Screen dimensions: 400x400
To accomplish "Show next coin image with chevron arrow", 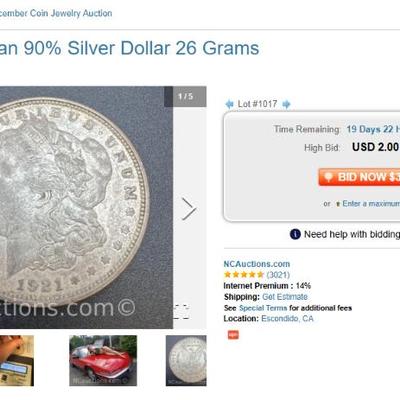I will 189,209.
